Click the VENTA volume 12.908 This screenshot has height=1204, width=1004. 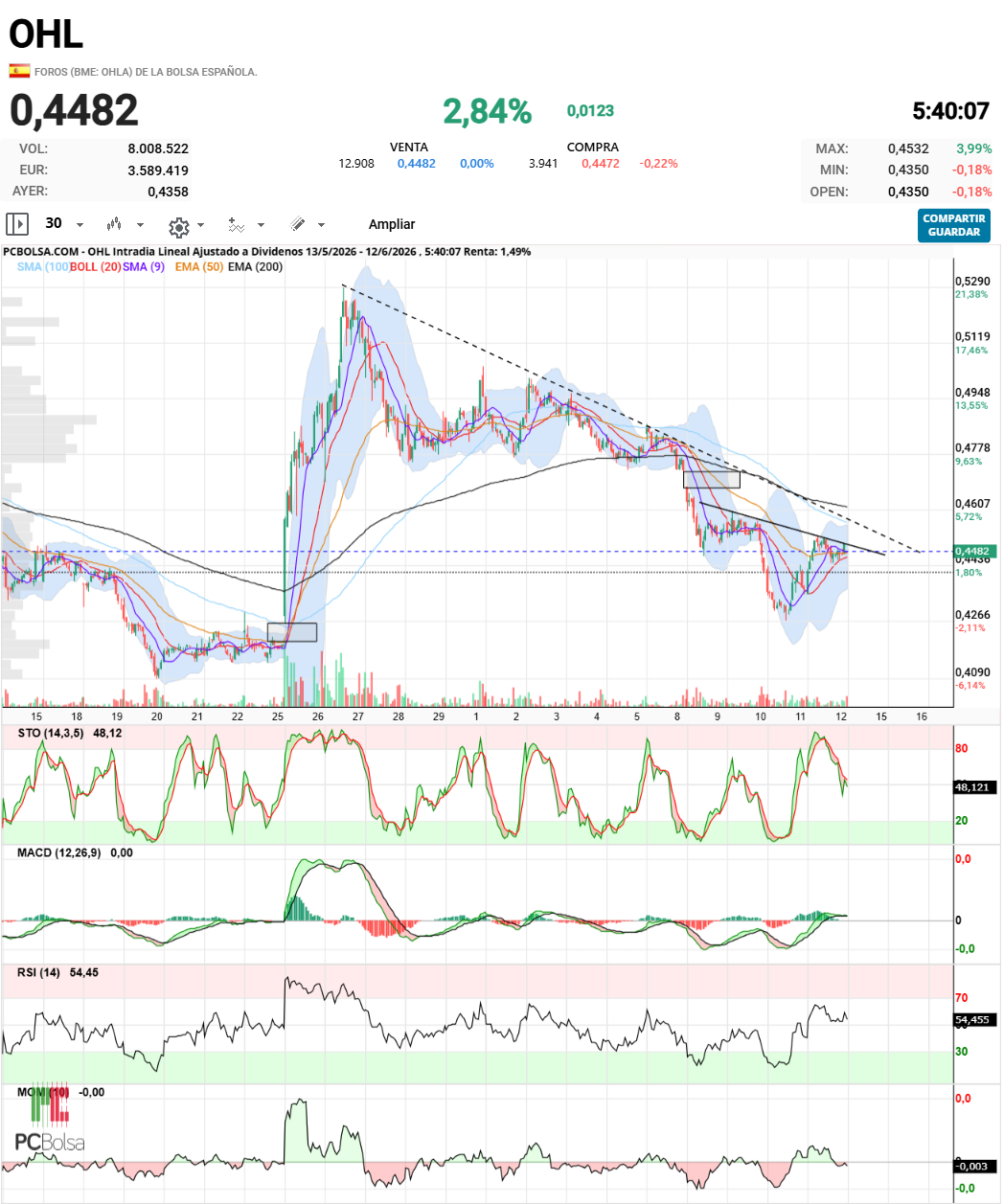point(356,164)
